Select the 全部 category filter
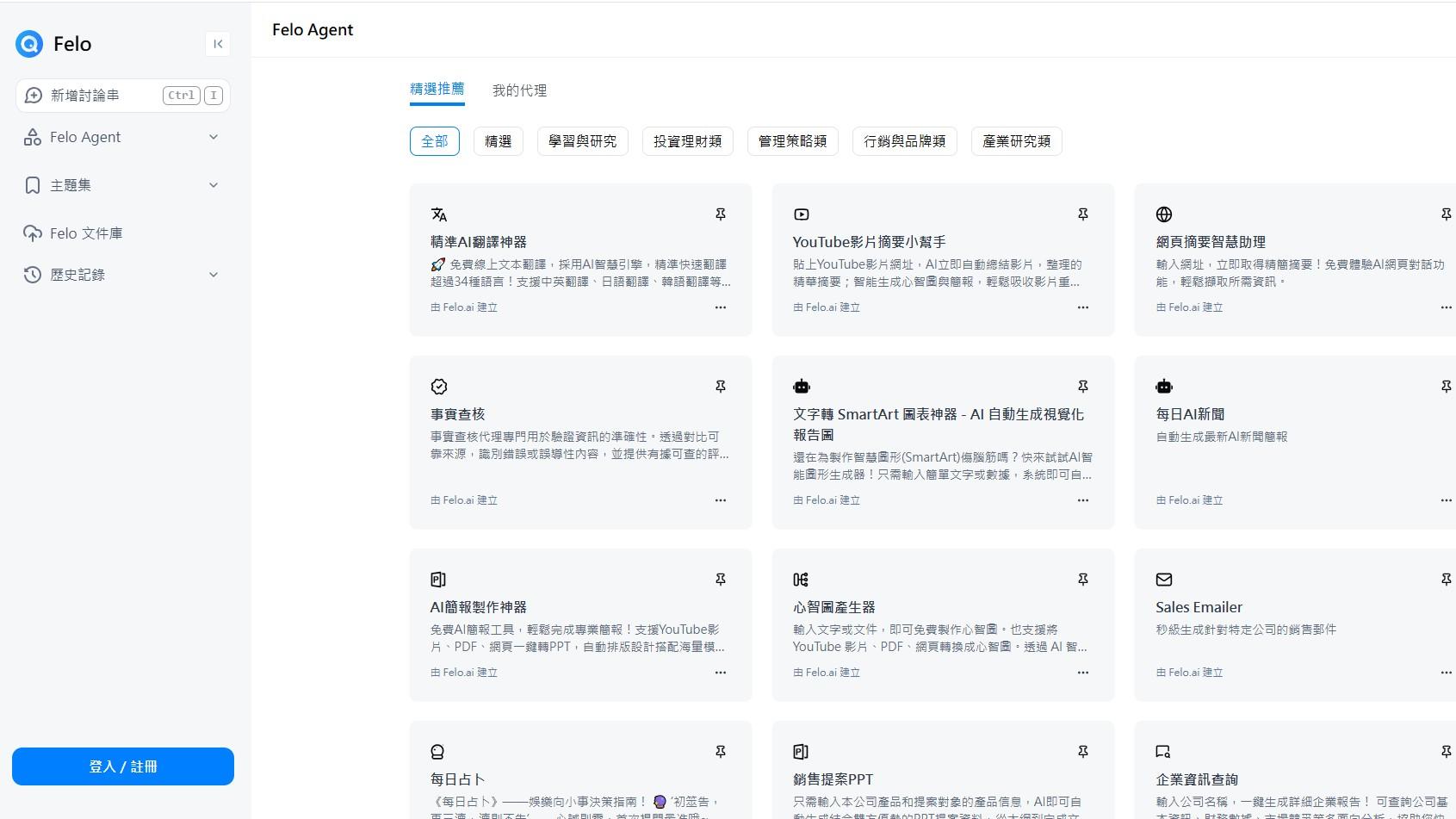Screen dimensions: 1456x819 435,141
